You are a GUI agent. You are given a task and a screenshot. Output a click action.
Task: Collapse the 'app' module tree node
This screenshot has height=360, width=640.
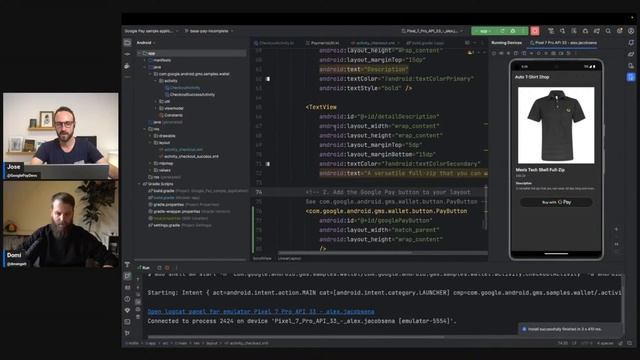(x=139, y=53)
